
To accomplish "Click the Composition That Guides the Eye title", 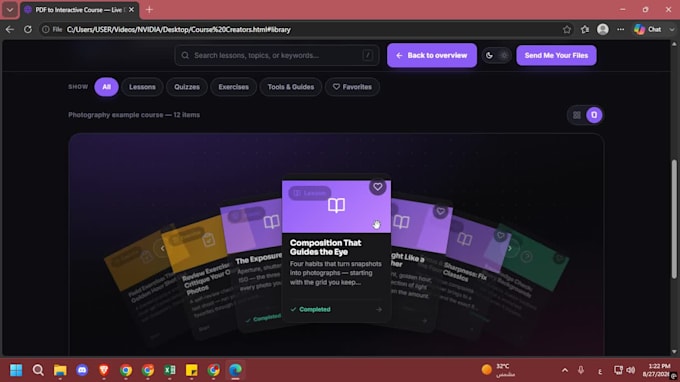I will pos(326,247).
